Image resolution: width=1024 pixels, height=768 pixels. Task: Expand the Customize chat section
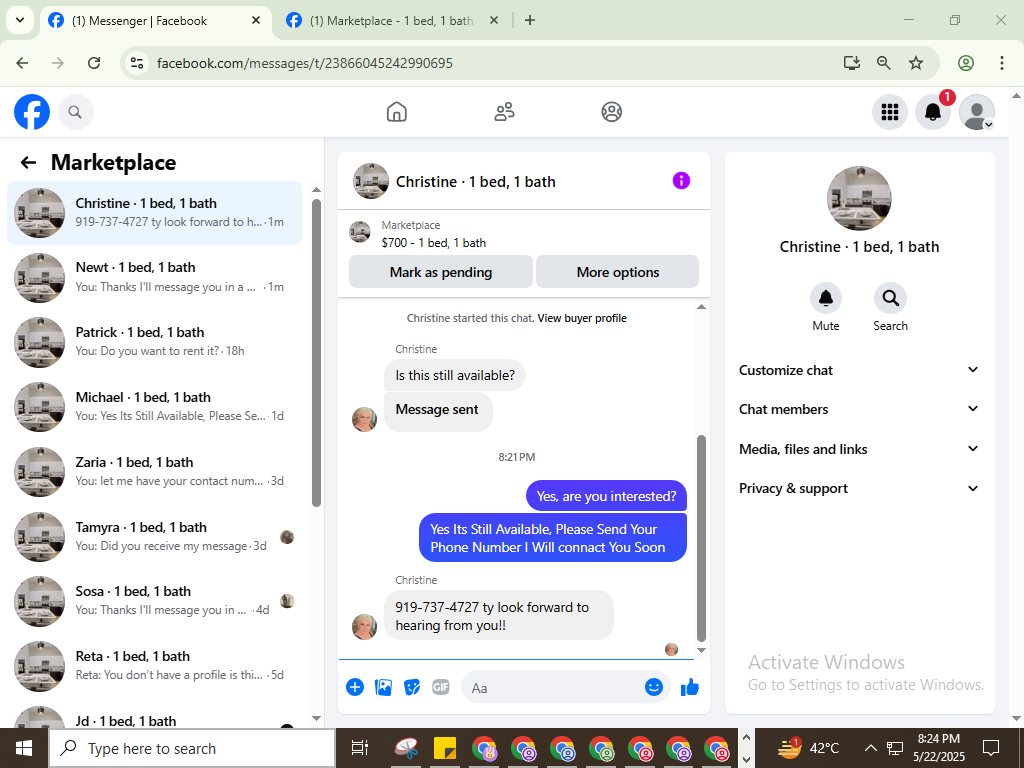[x=859, y=370]
